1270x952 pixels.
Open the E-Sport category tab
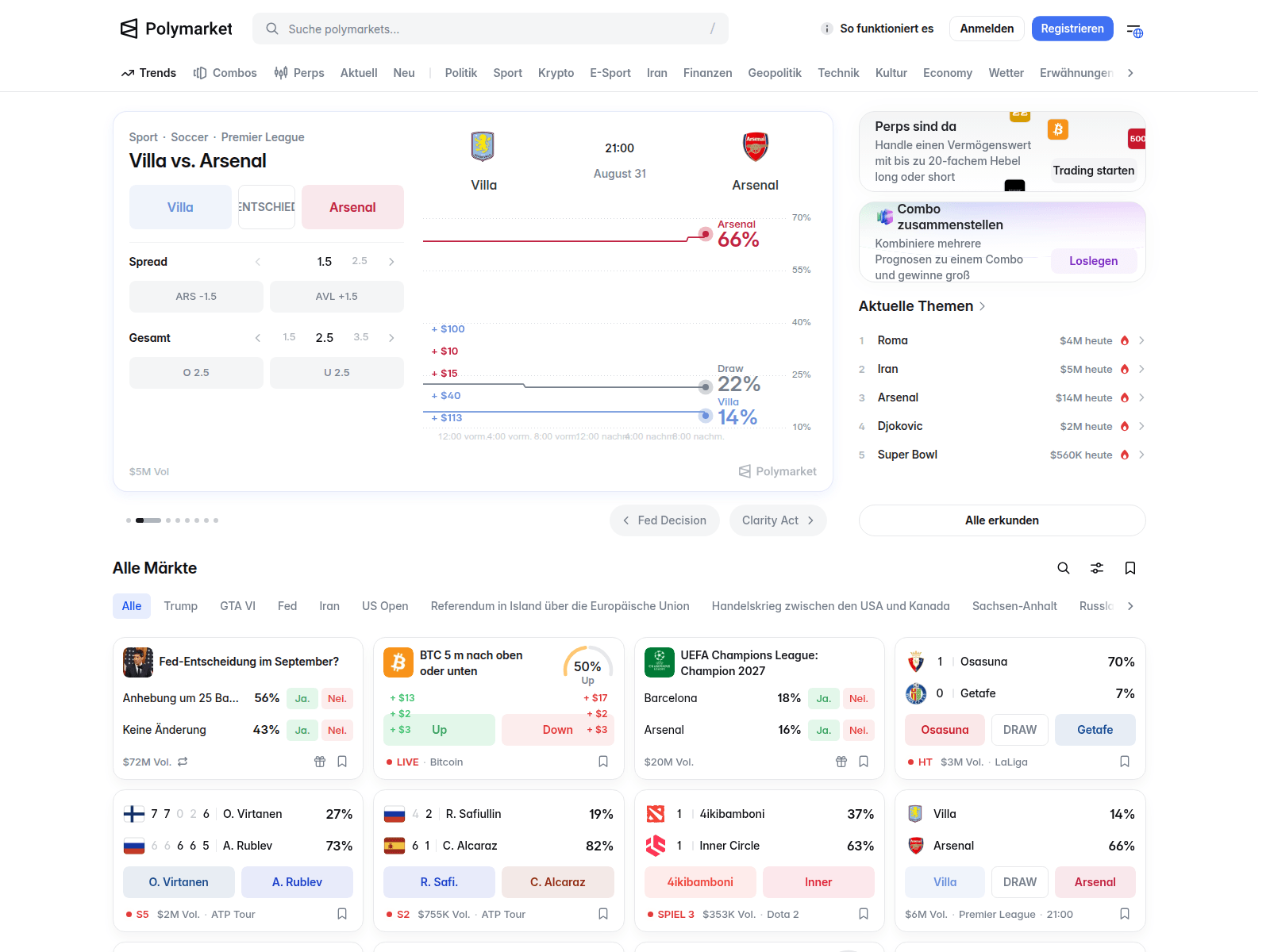click(x=610, y=73)
